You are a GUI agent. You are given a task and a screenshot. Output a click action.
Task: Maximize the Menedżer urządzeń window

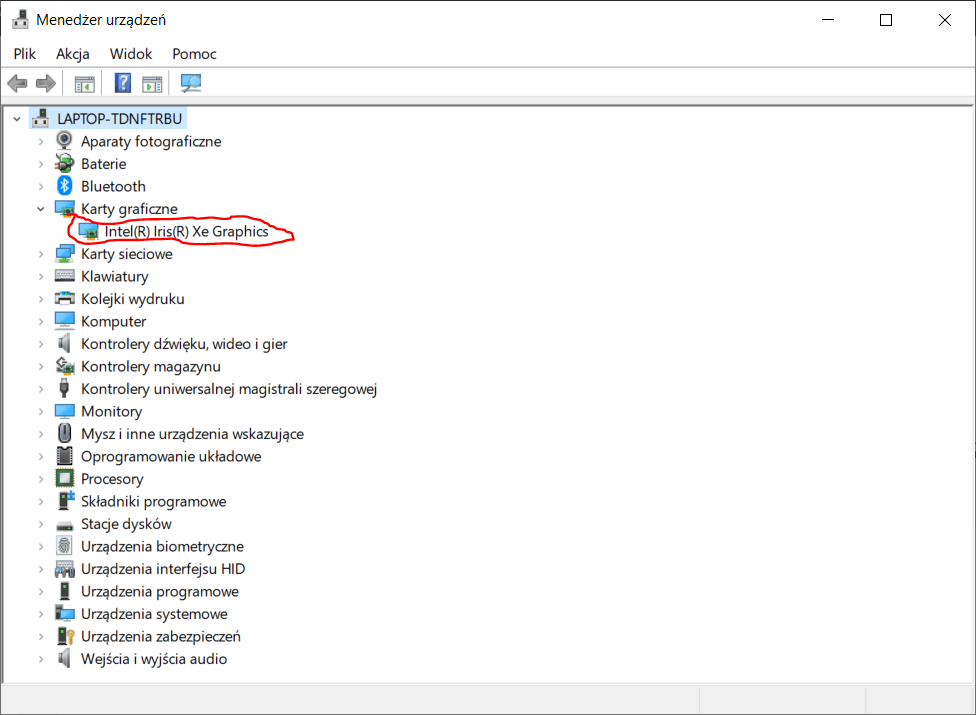[886, 20]
